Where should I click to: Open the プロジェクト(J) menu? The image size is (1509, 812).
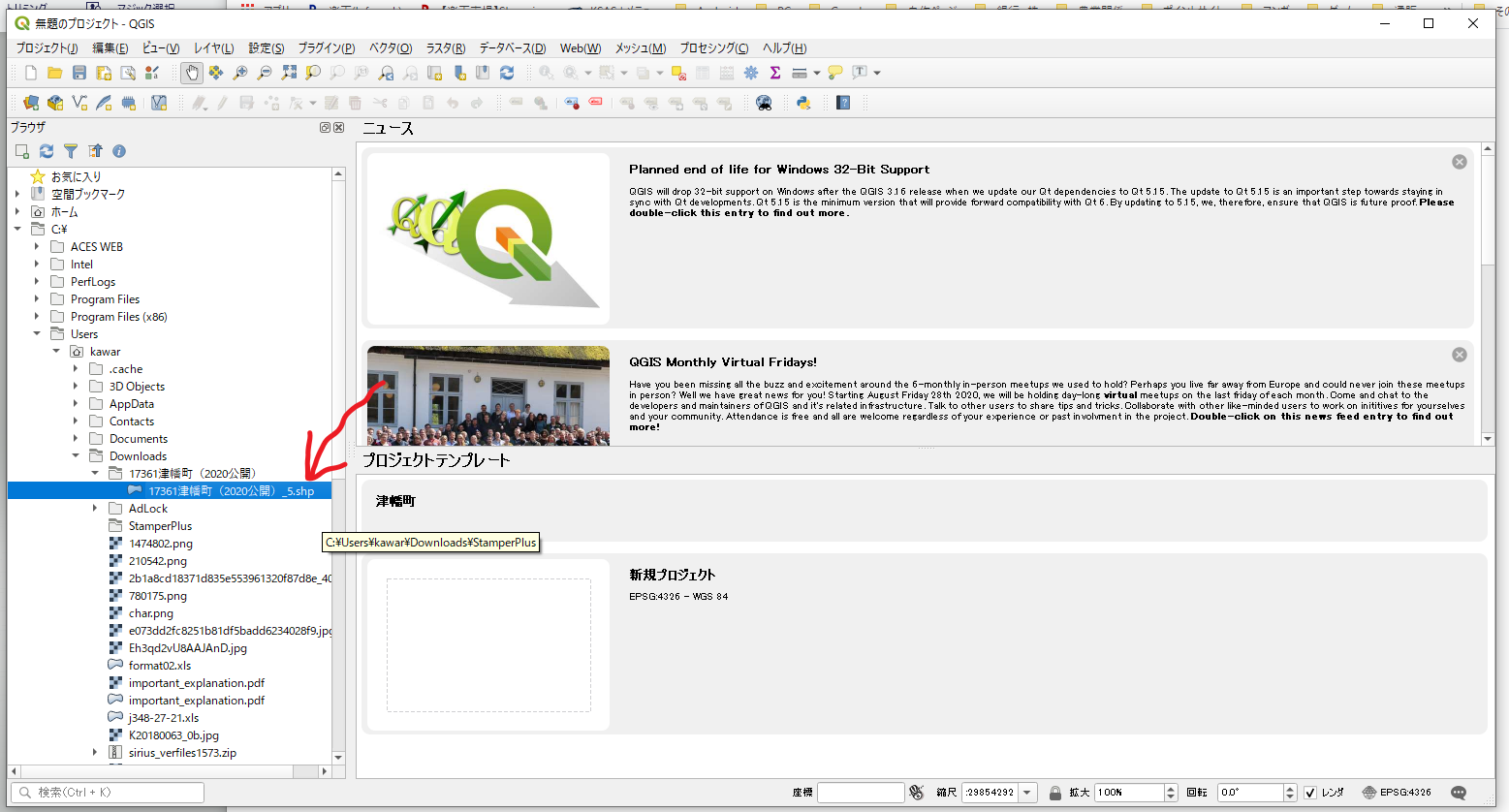47,47
